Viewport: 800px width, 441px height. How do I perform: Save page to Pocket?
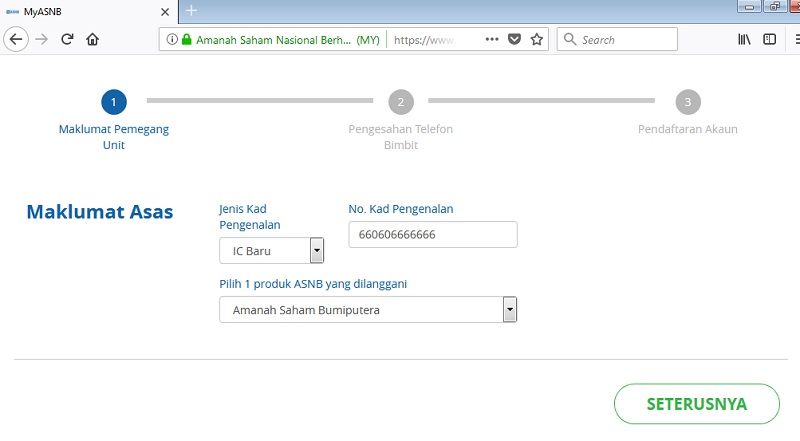click(514, 39)
